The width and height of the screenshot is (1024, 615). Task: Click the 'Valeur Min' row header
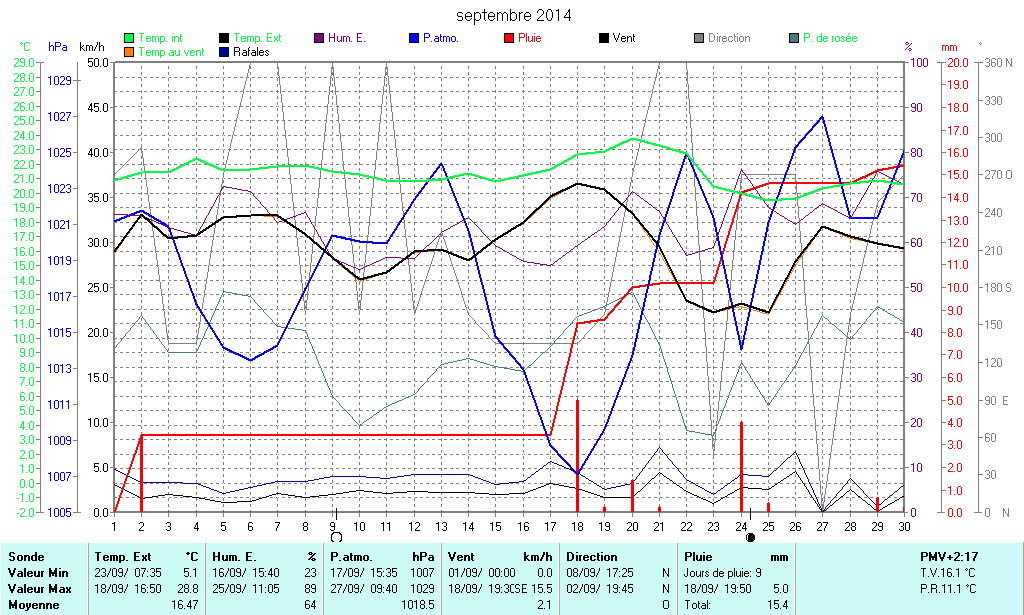click(38, 573)
